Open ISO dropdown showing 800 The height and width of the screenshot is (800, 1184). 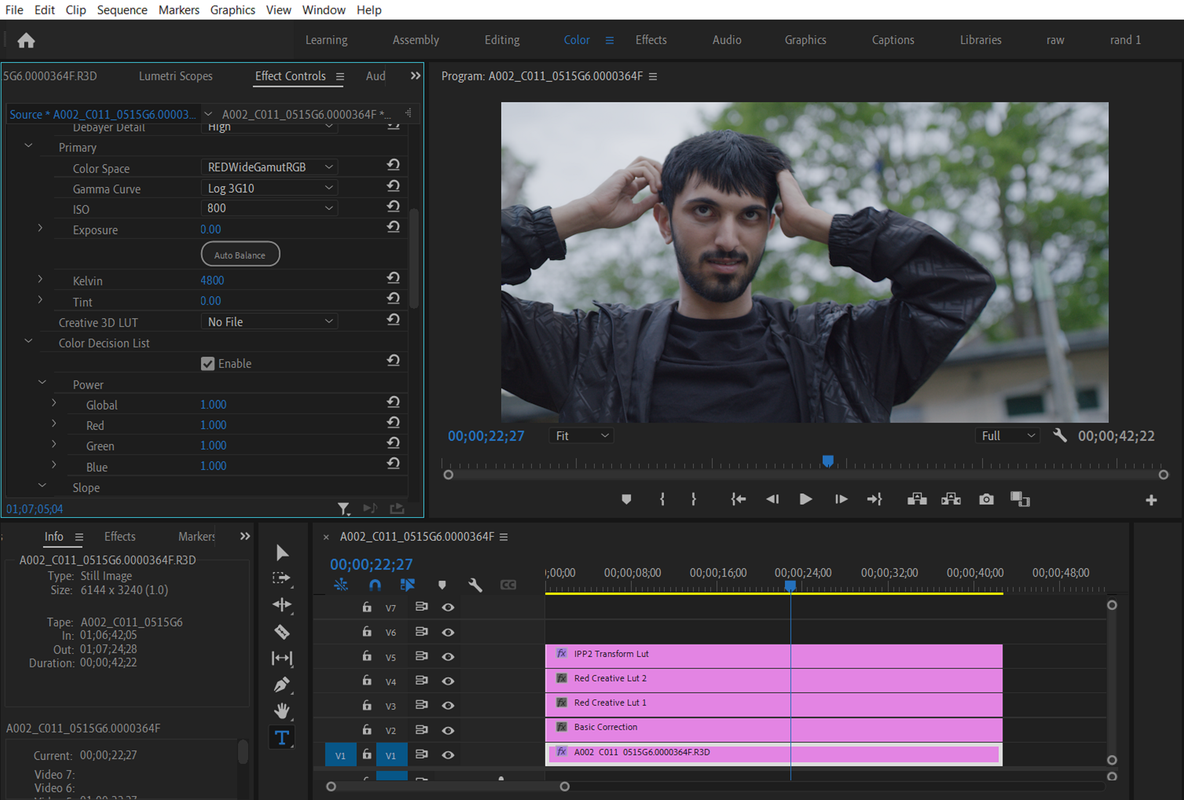(x=269, y=208)
